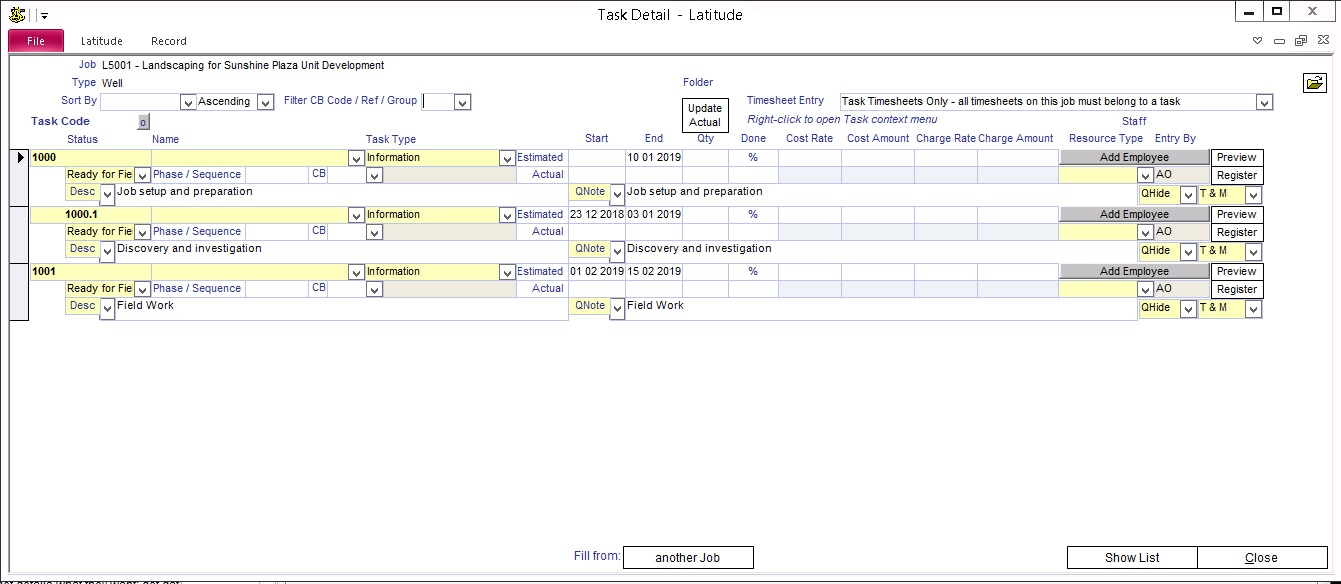
Task: Click the small 'o' button beside Task Code
Action: point(143,122)
